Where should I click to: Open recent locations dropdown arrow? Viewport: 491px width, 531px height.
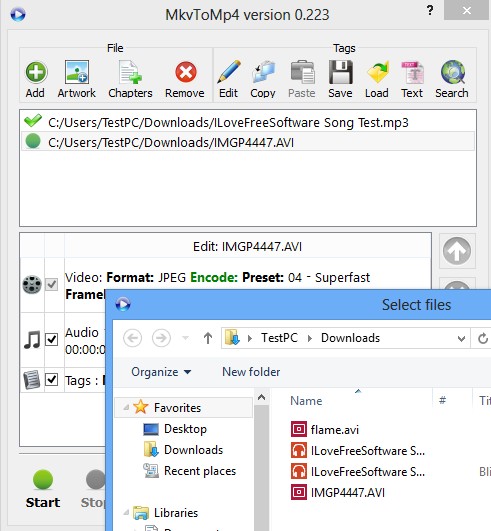tap(185, 338)
